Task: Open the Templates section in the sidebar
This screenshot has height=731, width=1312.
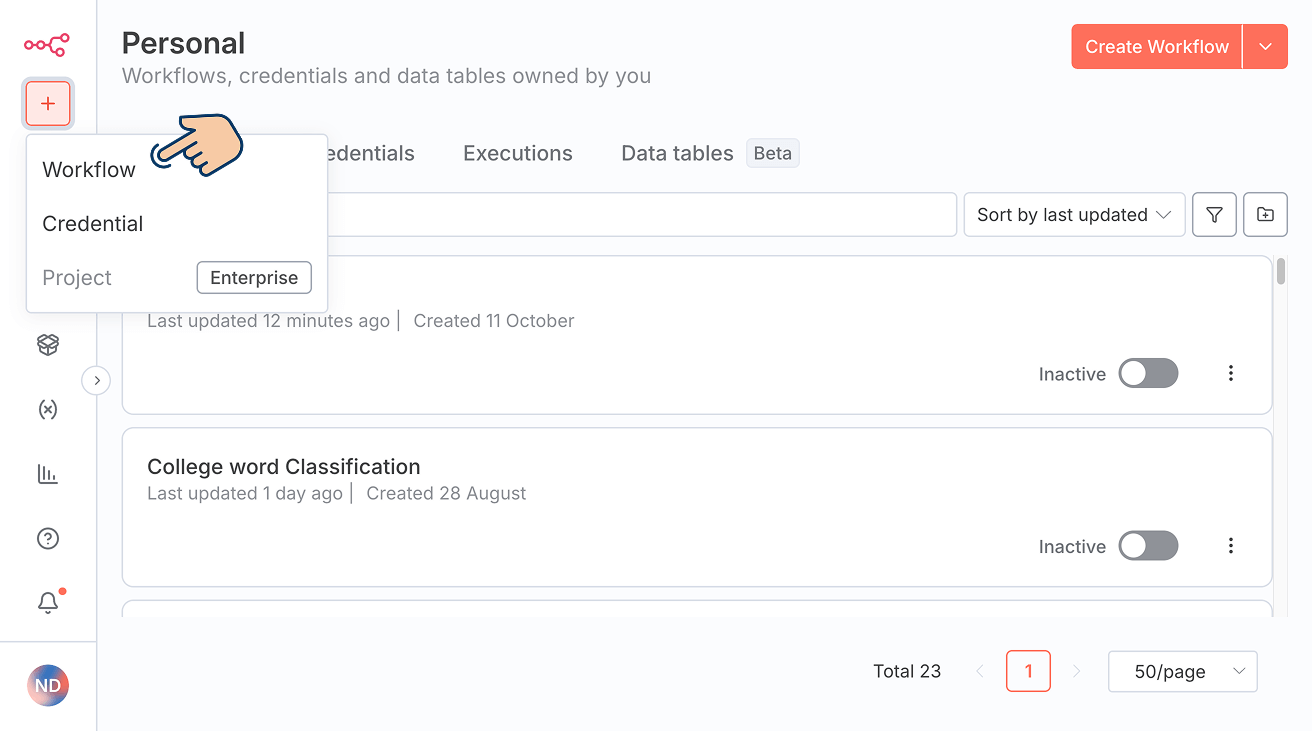Action: [x=47, y=344]
